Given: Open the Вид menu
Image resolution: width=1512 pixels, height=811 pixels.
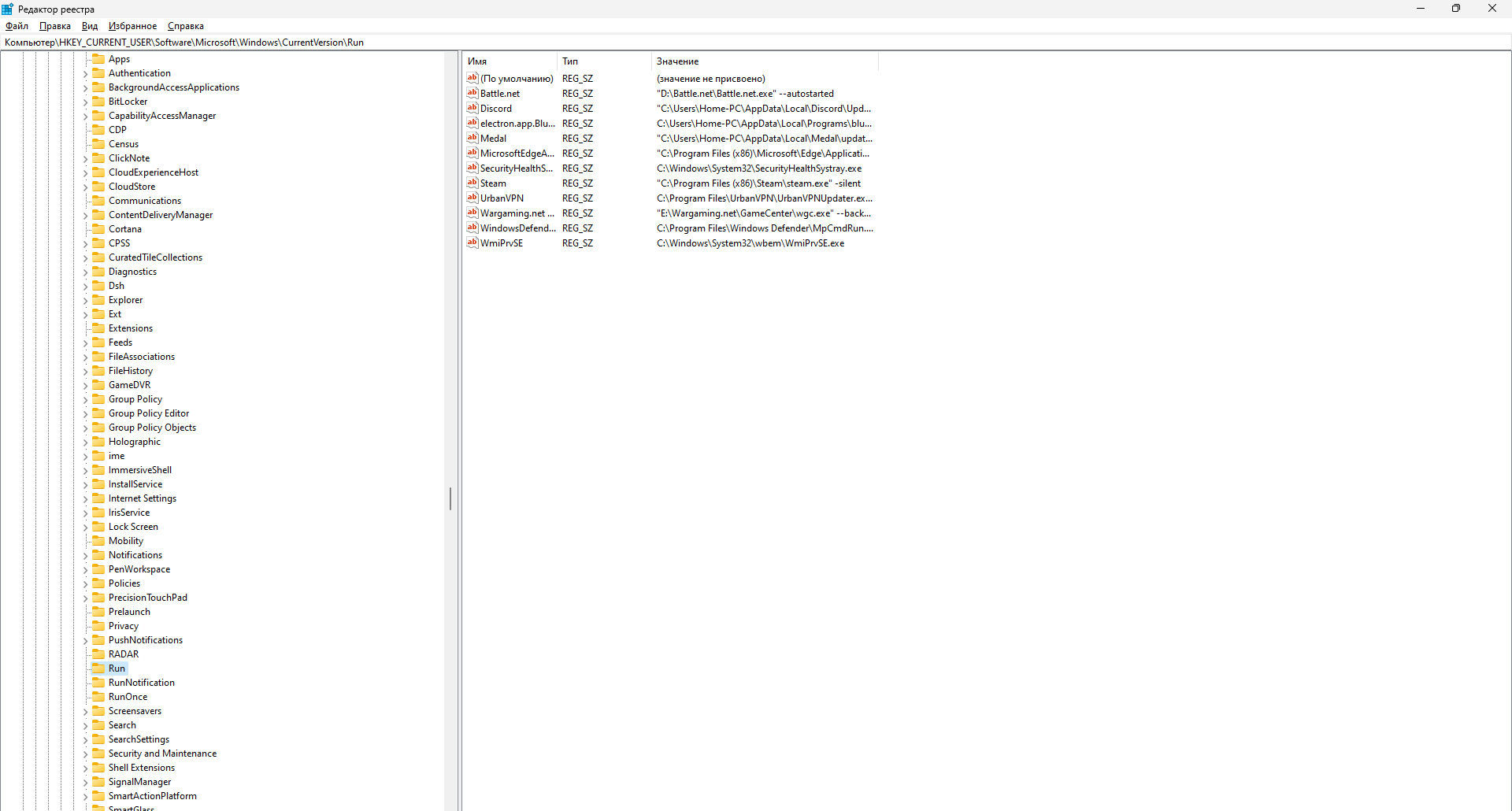Looking at the screenshot, I should [x=90, y=26].
